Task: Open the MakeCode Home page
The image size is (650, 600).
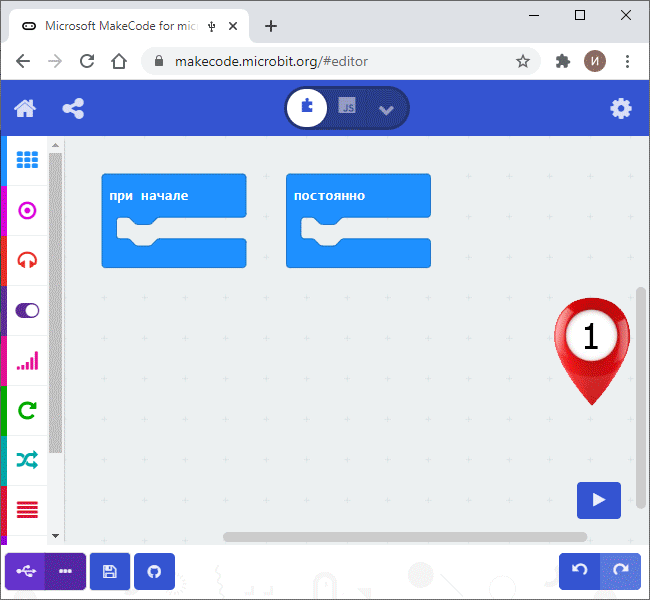Action: 25,109
